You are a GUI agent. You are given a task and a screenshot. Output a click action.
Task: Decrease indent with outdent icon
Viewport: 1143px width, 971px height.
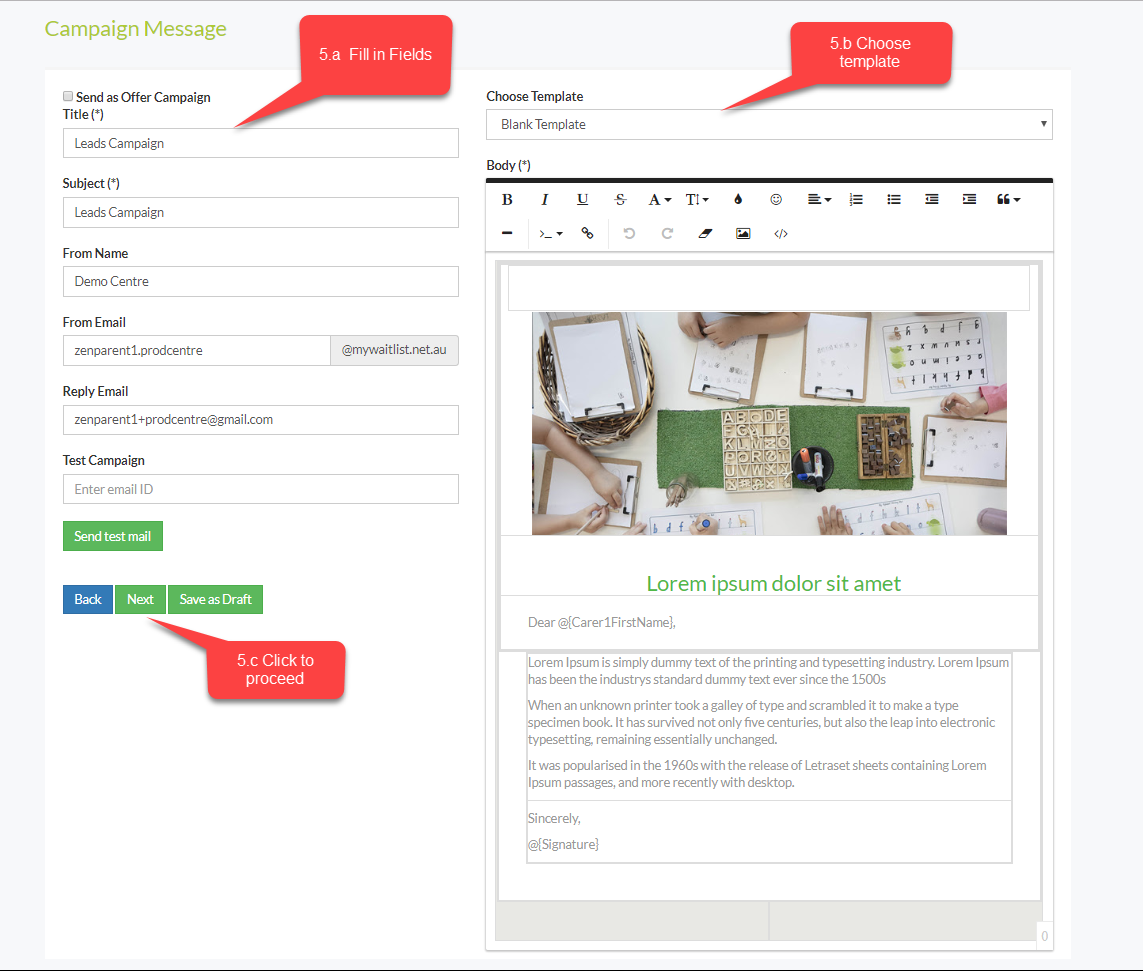(x=932, y=200)
